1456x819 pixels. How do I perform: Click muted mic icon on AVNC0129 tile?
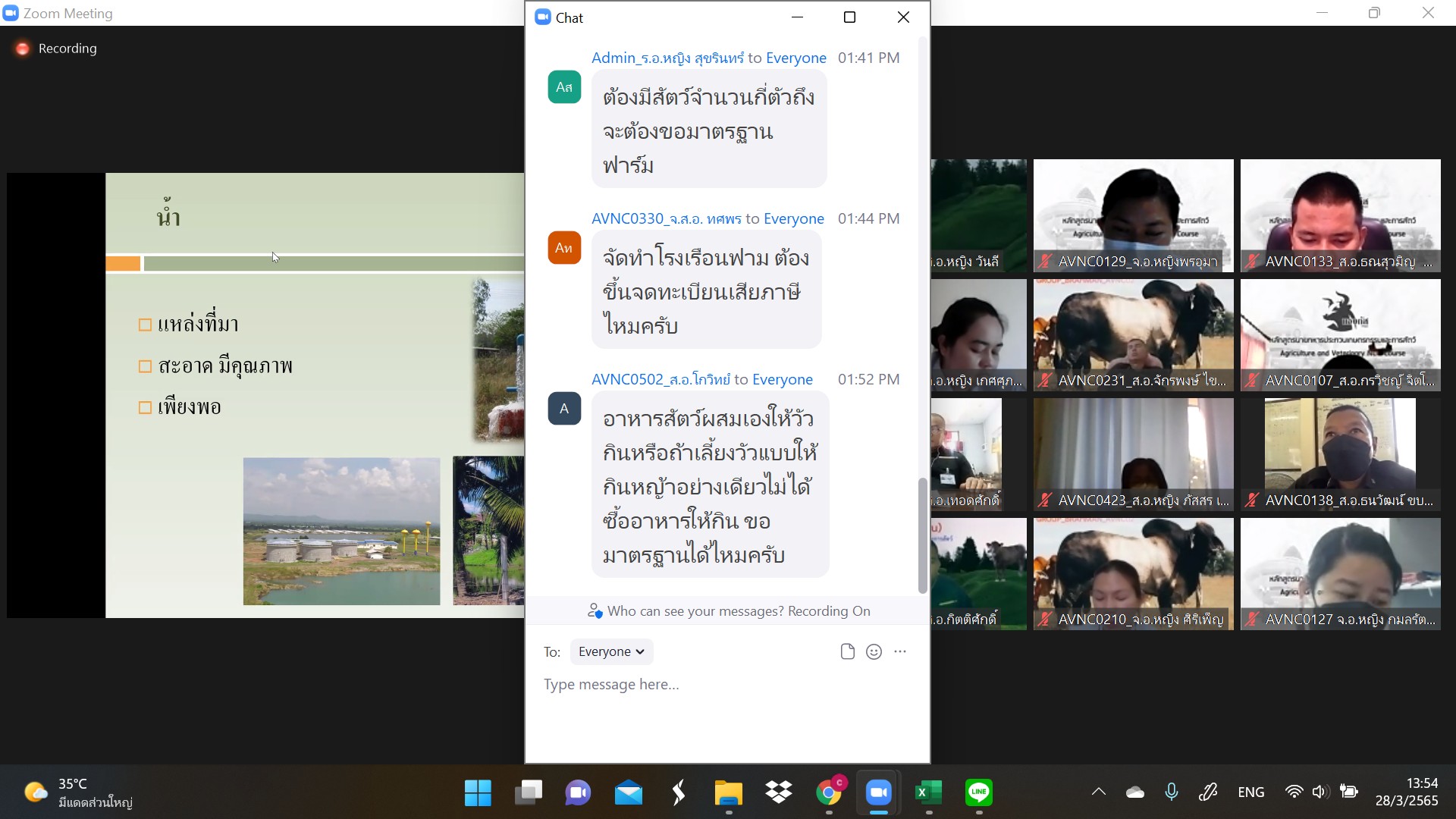point(1046,262)
